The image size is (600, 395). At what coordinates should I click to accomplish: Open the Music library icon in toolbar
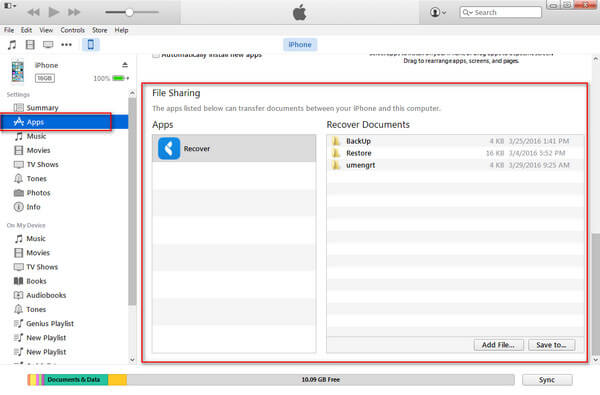click(12, 45)
